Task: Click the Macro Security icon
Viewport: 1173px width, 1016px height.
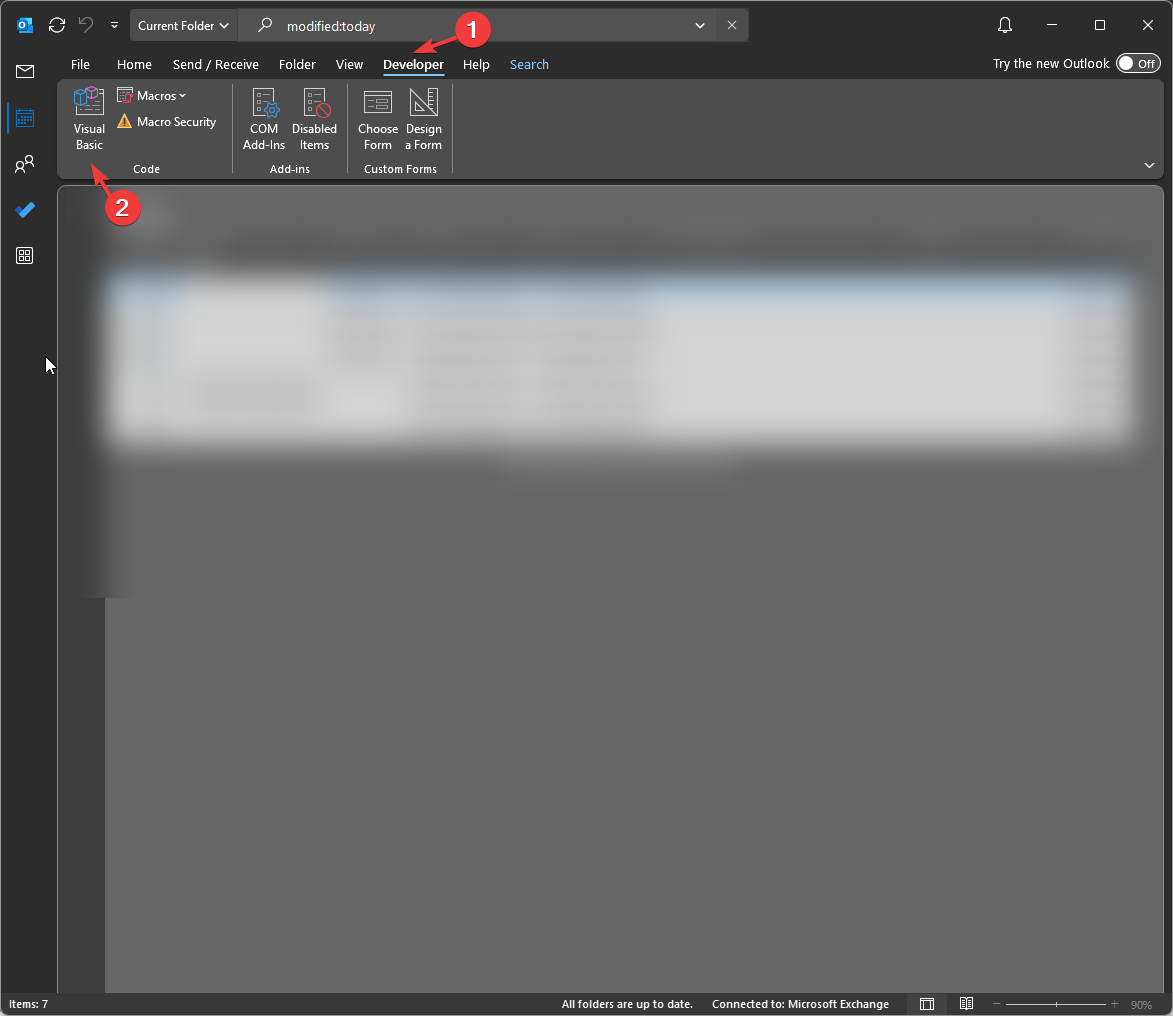Action: pos(166,121)
